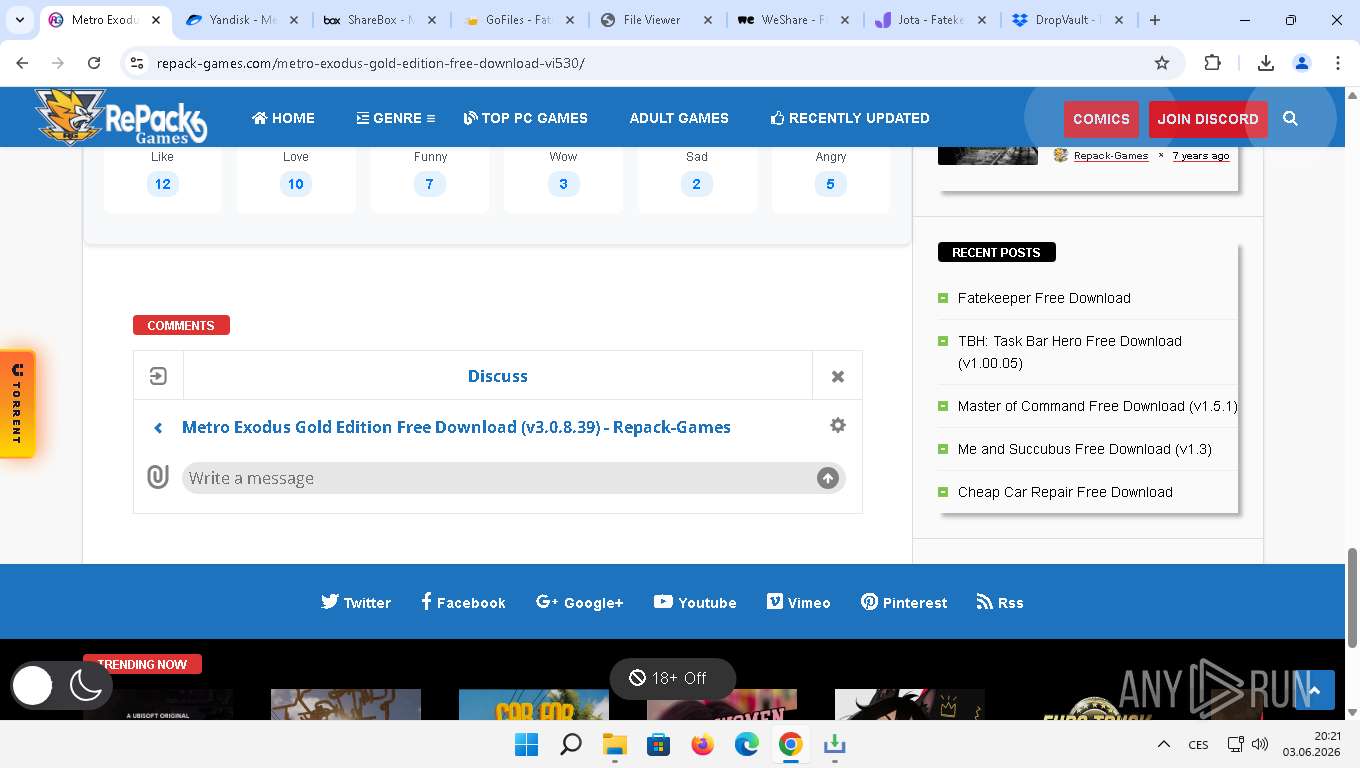Launch Firefox from the taskbar
1360x768 pixels.
pos(703,744)
